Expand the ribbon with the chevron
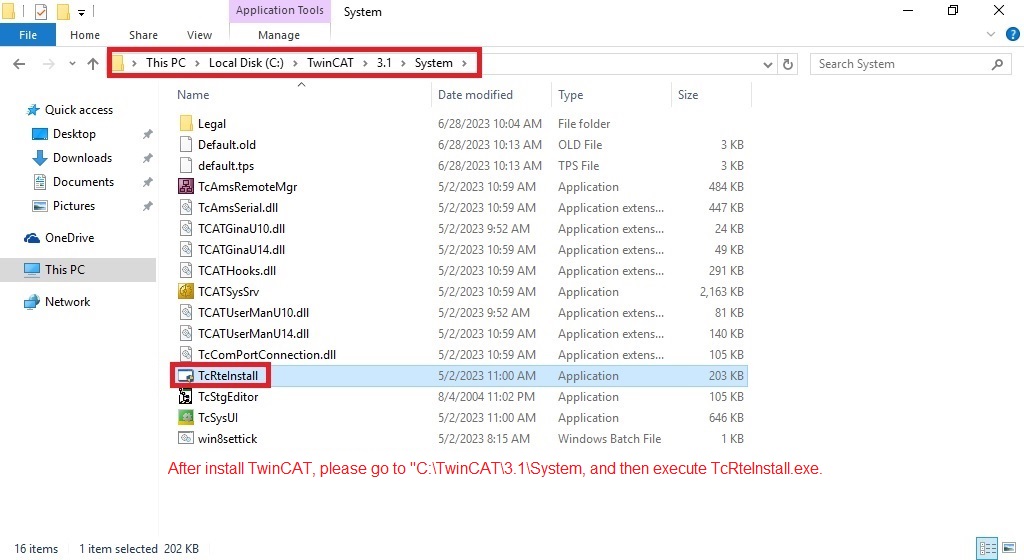Image resolution: width=1024 pixels, height=560 pixels. 991,35
